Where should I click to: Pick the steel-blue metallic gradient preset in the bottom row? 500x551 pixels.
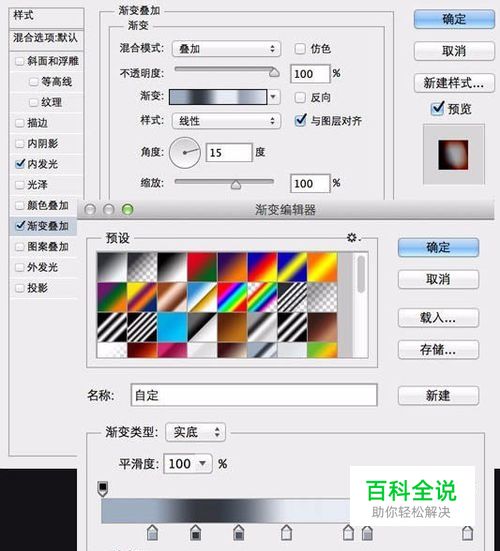[x=262, y=350]
